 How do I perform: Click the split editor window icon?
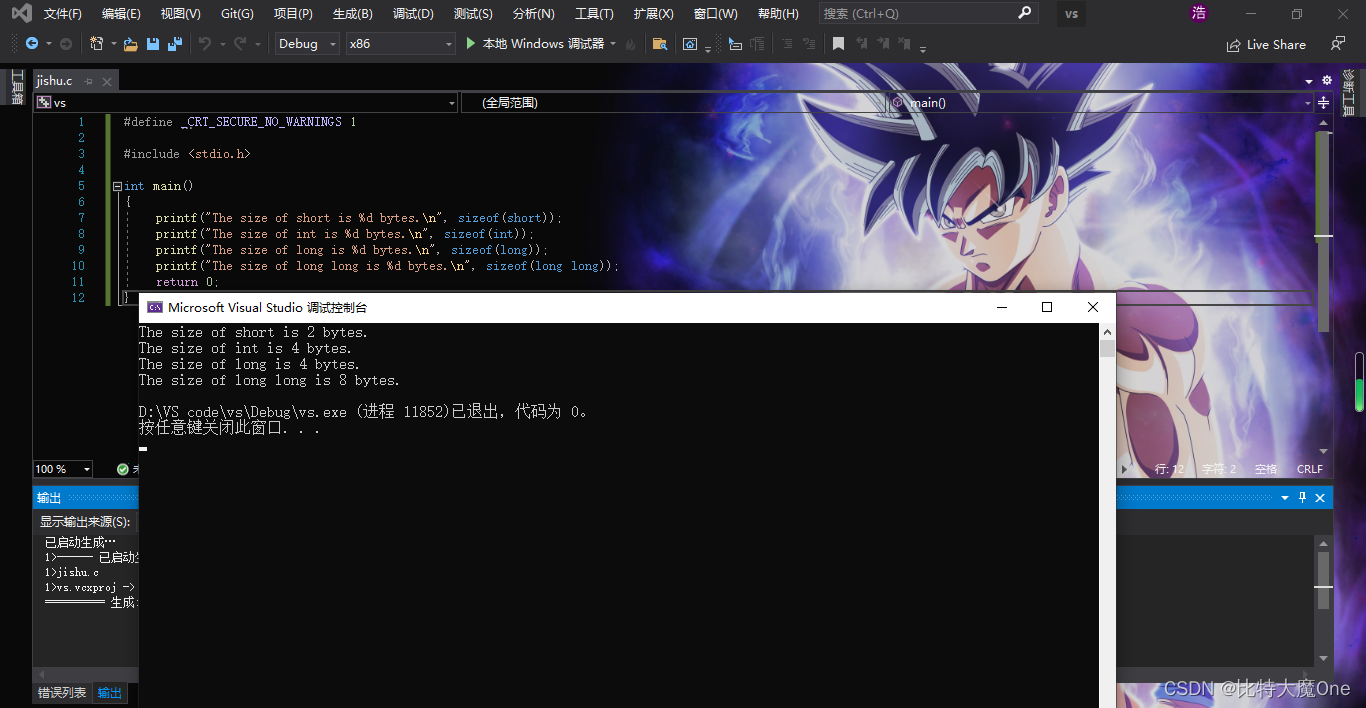tap(1323, 102)
